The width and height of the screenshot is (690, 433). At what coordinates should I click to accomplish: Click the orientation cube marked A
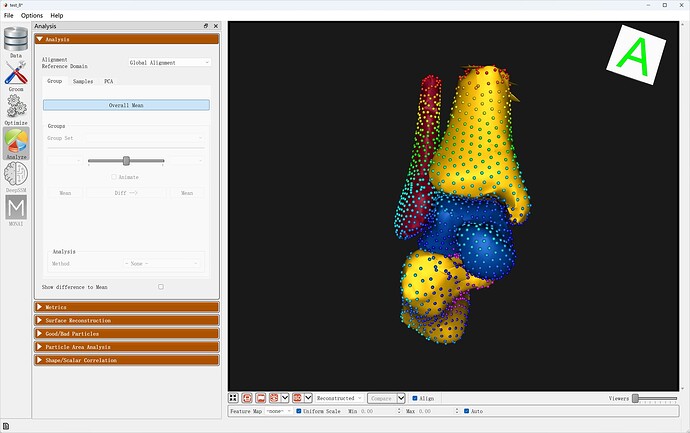click(636, 55)
